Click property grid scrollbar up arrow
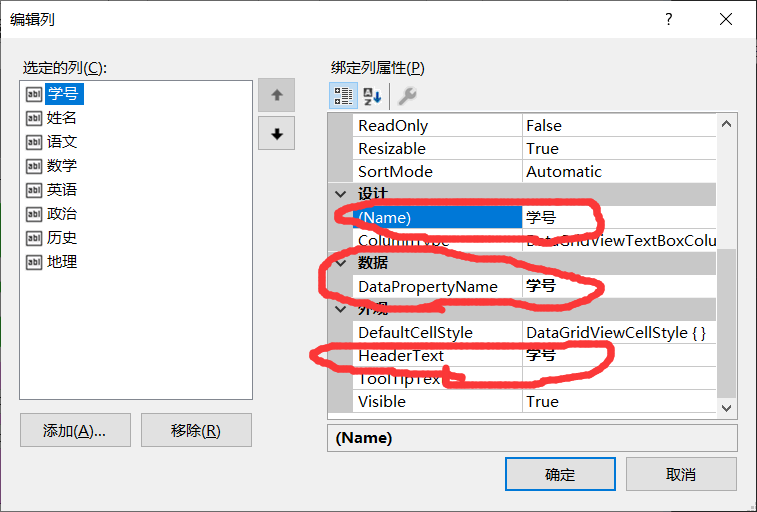This screenshot has width=757, height=512. click(x=727, y=124)
